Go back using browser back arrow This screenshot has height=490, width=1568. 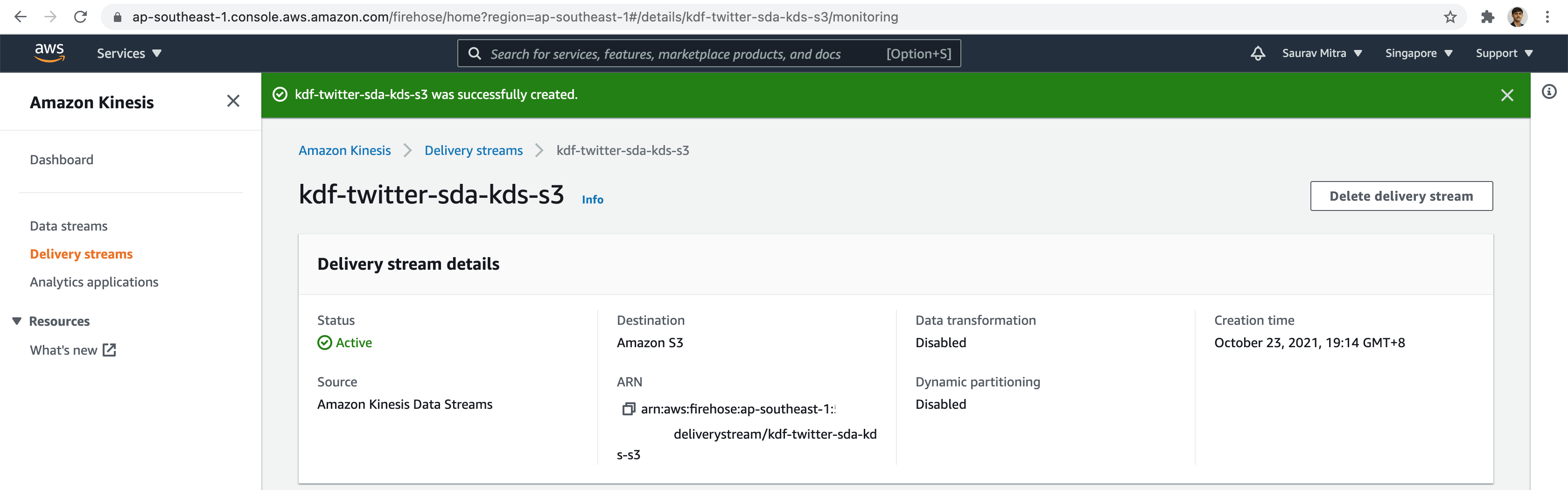20,17
